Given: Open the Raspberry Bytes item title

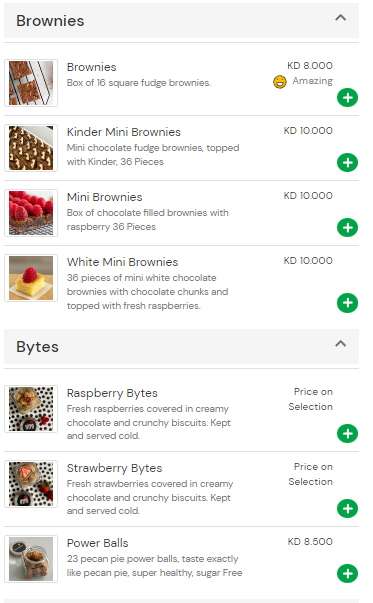Looking at the screenshot, I should coord(112,393).
